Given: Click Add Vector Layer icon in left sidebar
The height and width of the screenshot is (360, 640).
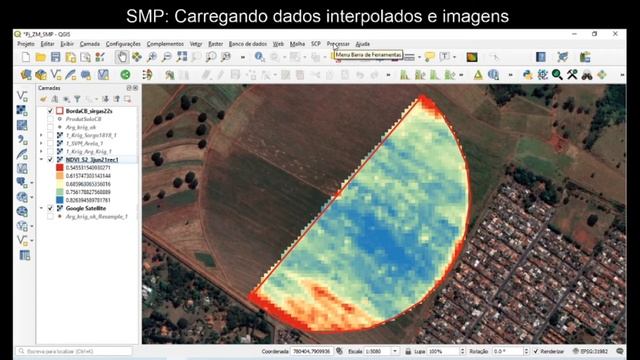Looking at the screenshot, I should [22, 96].
